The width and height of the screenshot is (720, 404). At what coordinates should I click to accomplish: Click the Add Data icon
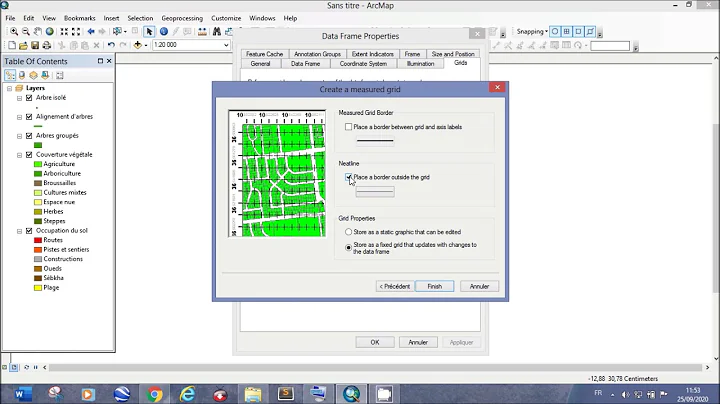137,45
